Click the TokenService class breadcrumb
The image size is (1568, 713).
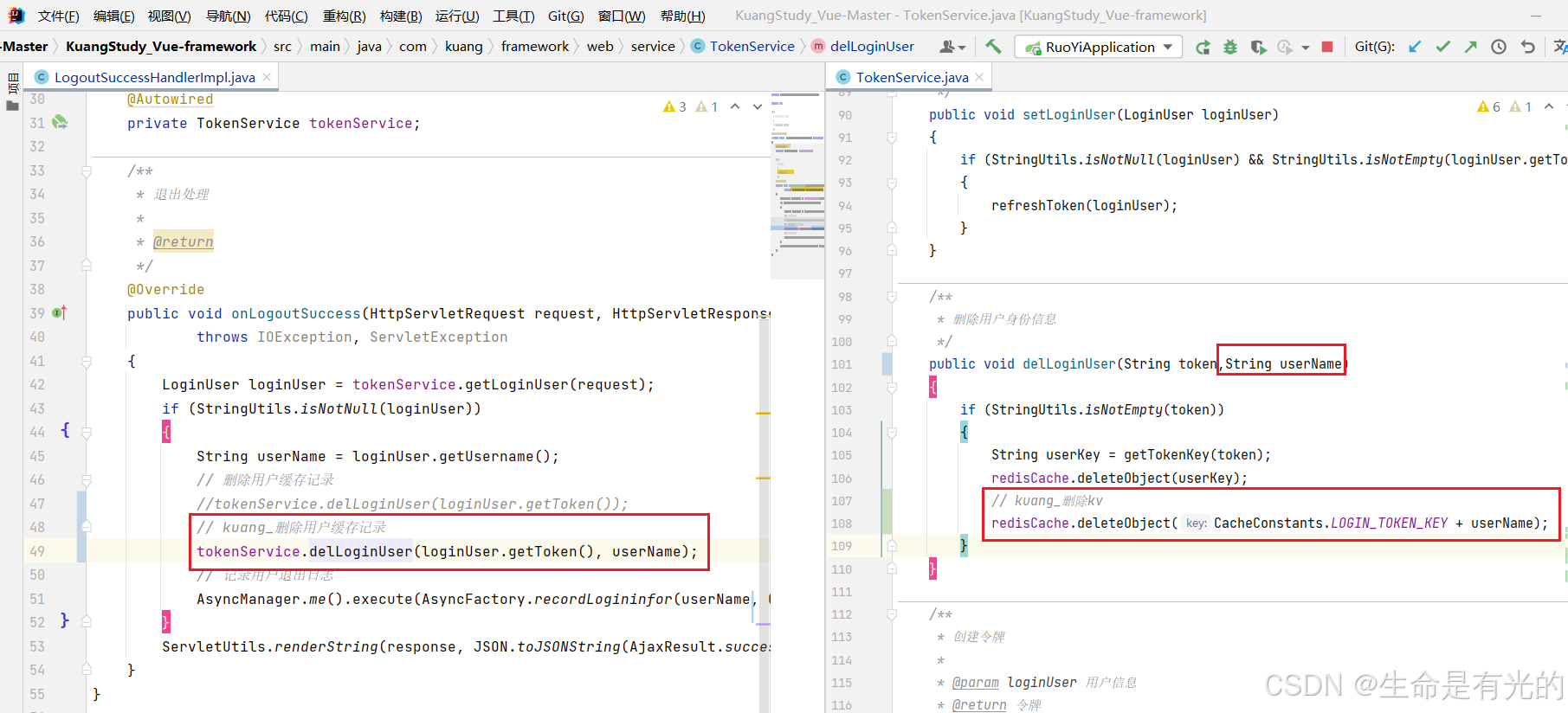tap(743, 47)
